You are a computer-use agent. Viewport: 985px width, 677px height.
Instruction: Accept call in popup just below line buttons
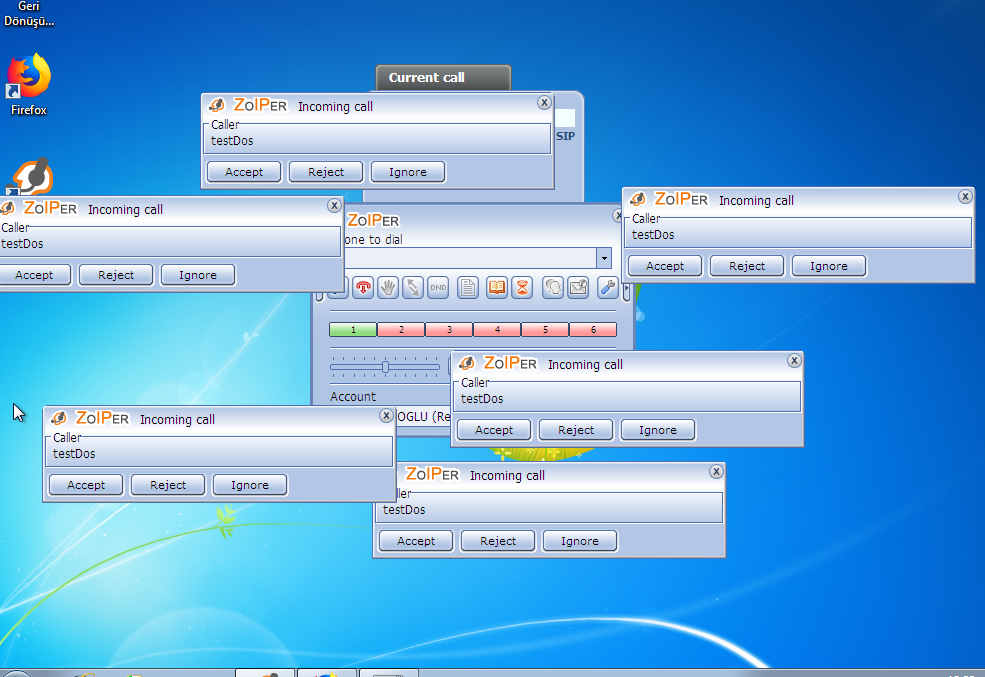(x=494, y=430)
